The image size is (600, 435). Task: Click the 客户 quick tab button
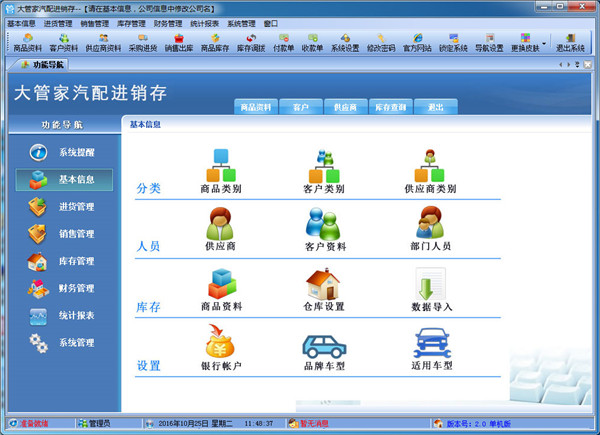(x=301, y=107)
